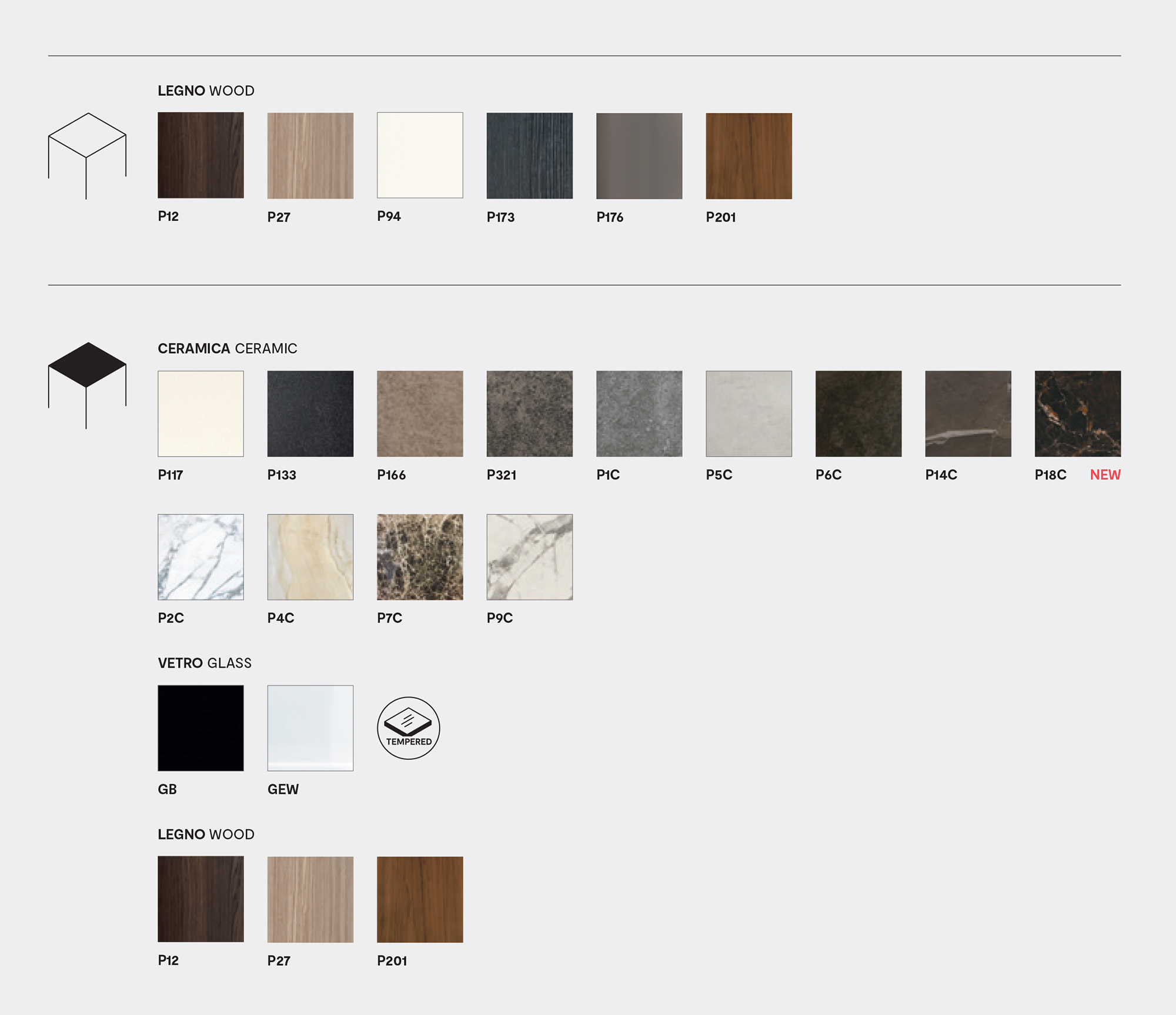
Task: Click the Tempered glass badge icon
Action: pyautogui.click(x=408, y=728)
